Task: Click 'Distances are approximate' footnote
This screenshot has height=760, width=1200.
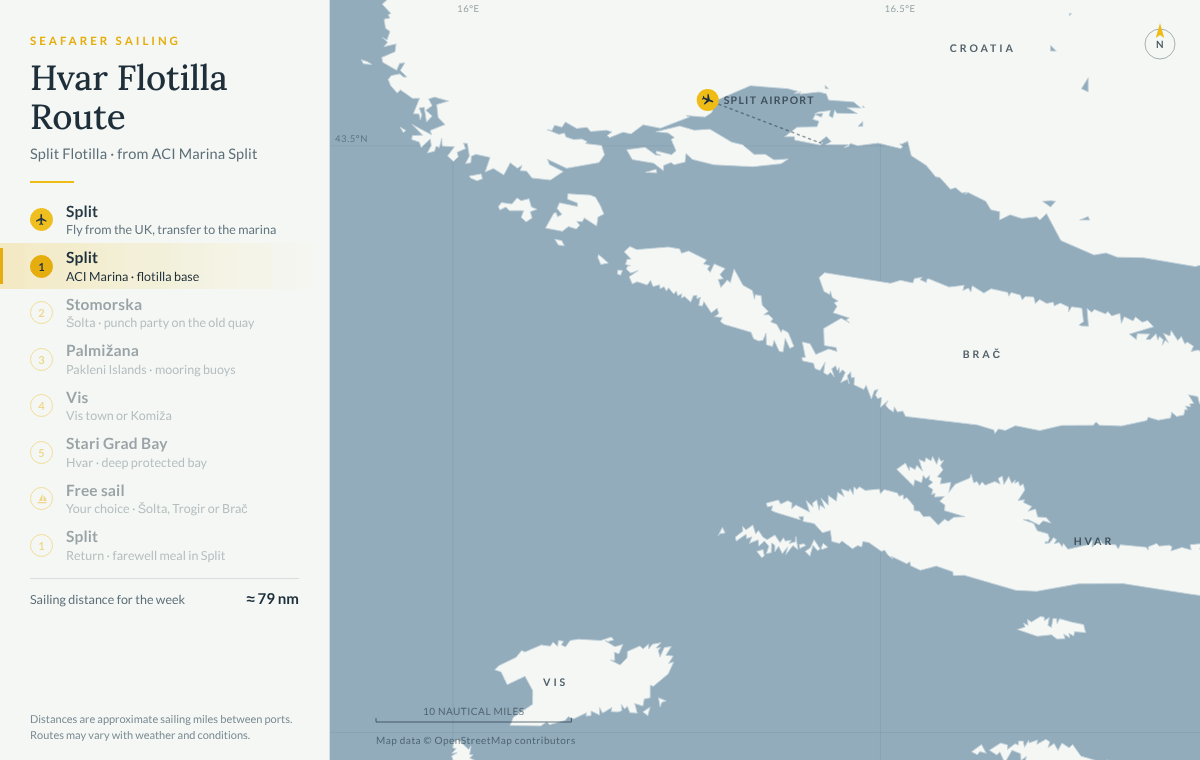Action: pos(161,727)
